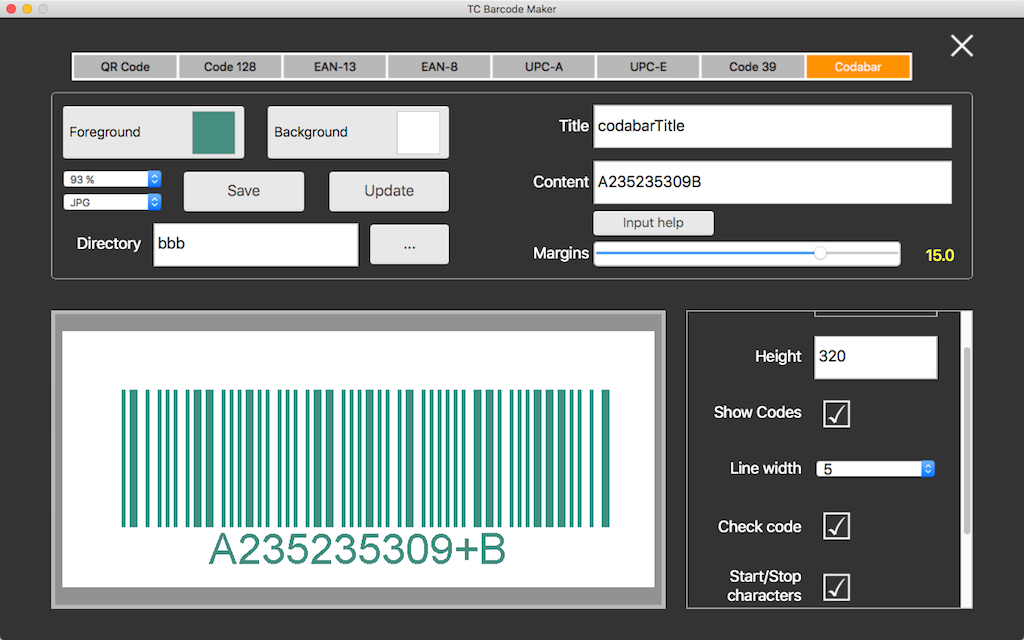Switch to the Code 128 tab
Image resolution: width=1024 pixels, height=640 pixels.
[x=230, y=67]
